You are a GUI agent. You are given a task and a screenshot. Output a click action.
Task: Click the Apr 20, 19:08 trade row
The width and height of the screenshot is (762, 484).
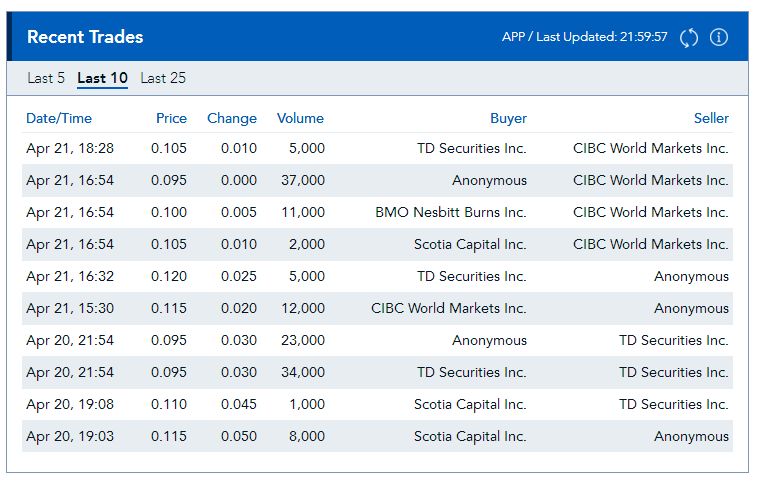(70, 404)
